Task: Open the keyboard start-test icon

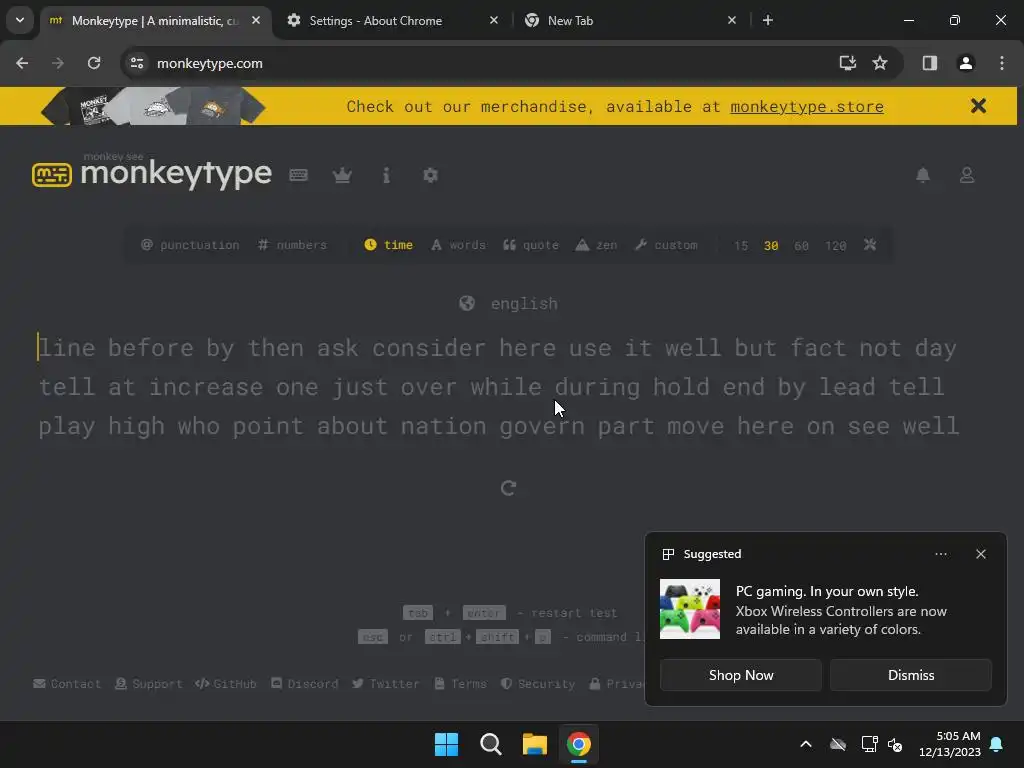Action: pyautogui.click(x=298, y=175)
